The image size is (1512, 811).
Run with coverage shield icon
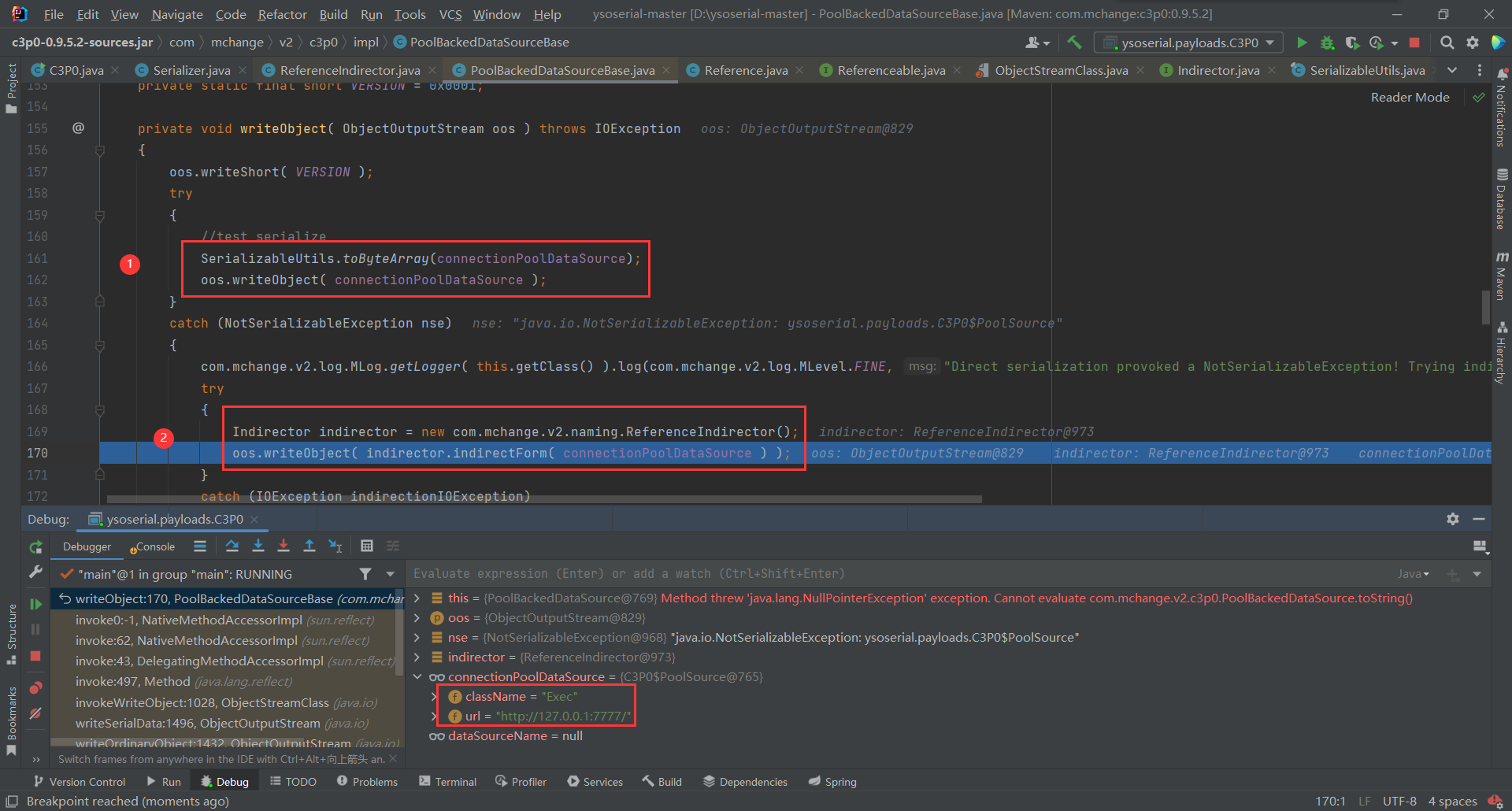tap(1352, 43)
